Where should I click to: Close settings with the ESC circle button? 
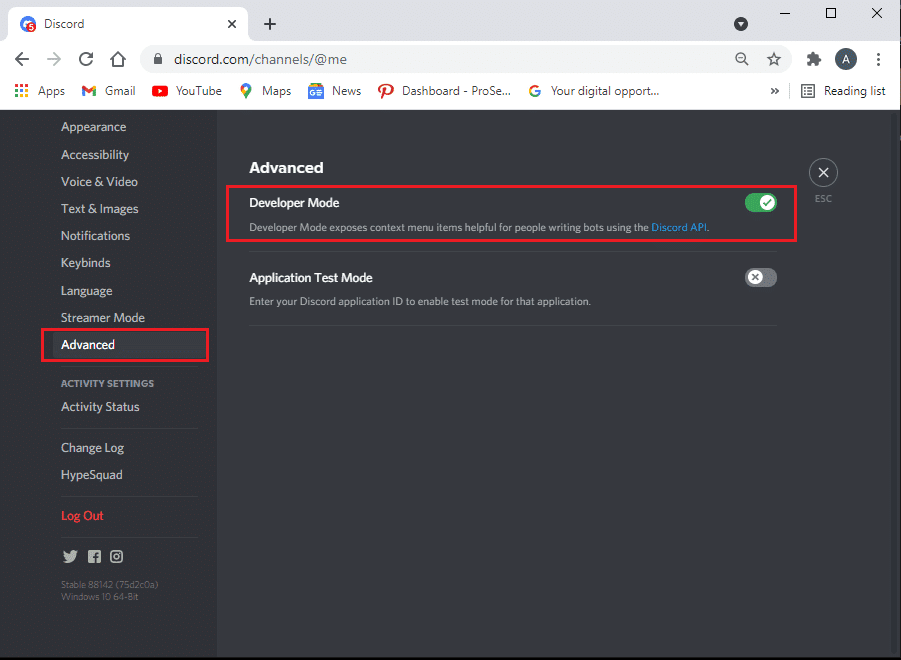tap(823, 172)
